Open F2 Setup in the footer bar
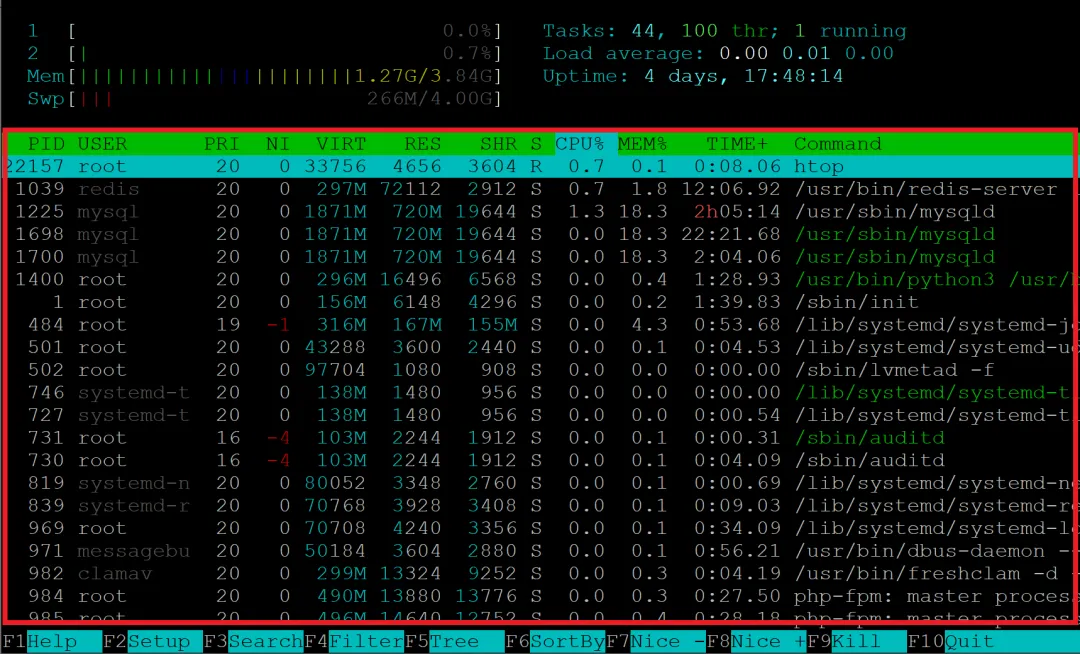 (152, 642)
